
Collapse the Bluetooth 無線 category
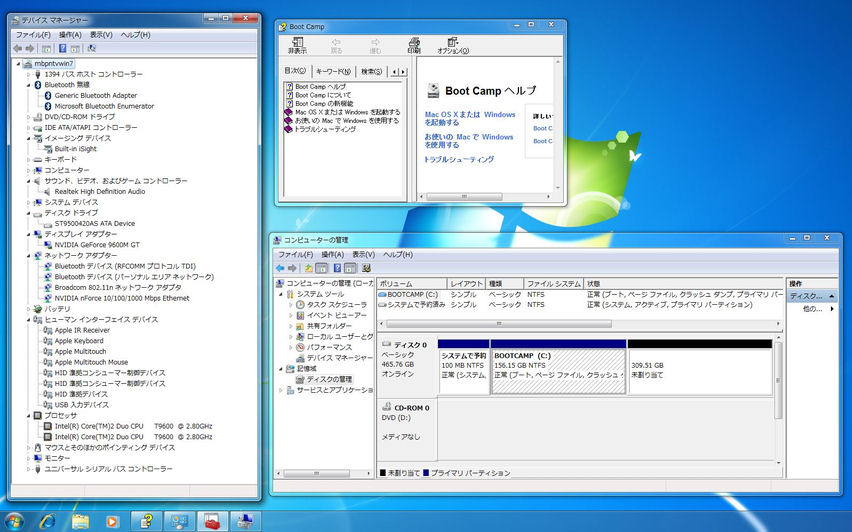[29, 85]
